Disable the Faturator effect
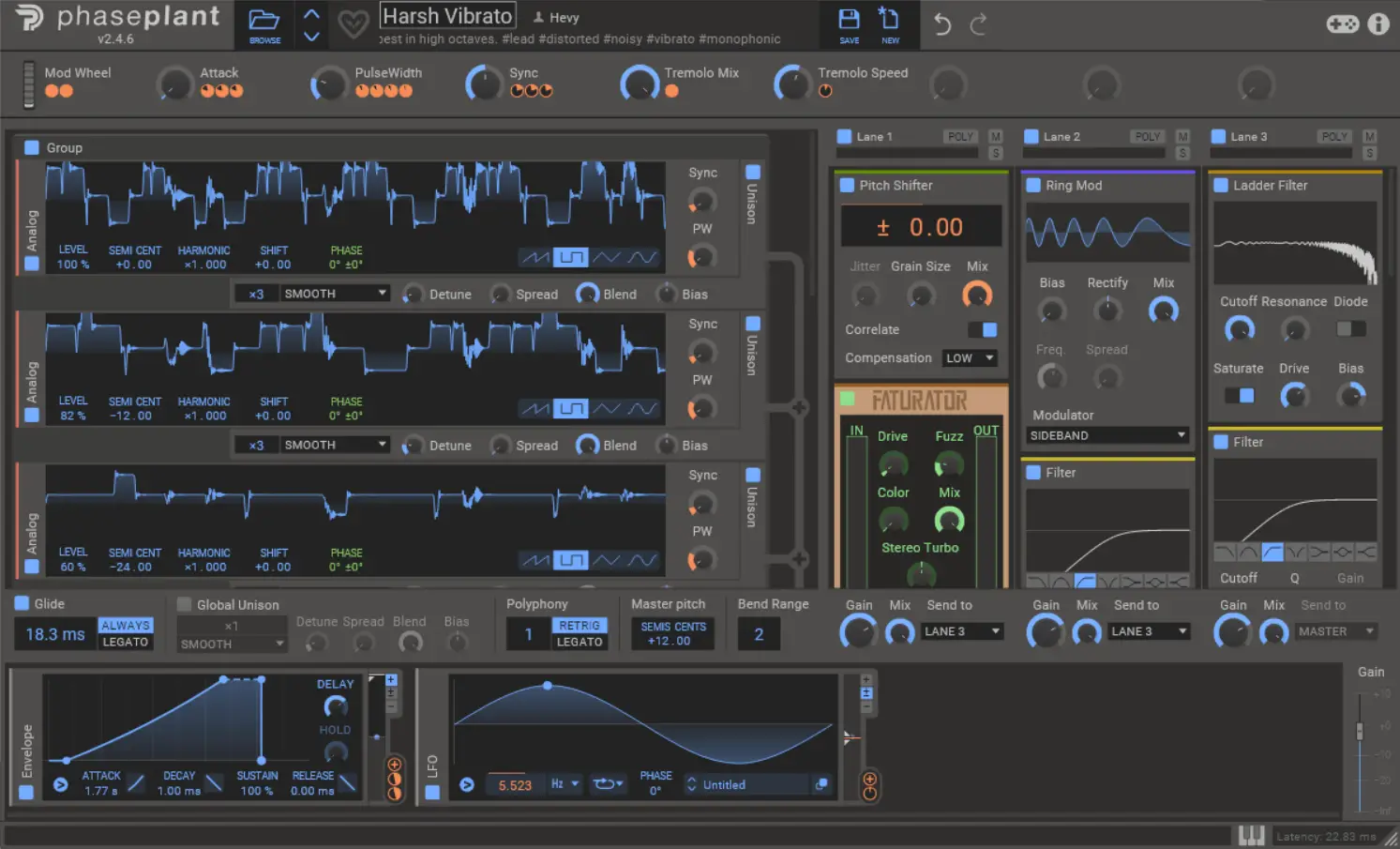1400x849 pixels. click(848, 399)
